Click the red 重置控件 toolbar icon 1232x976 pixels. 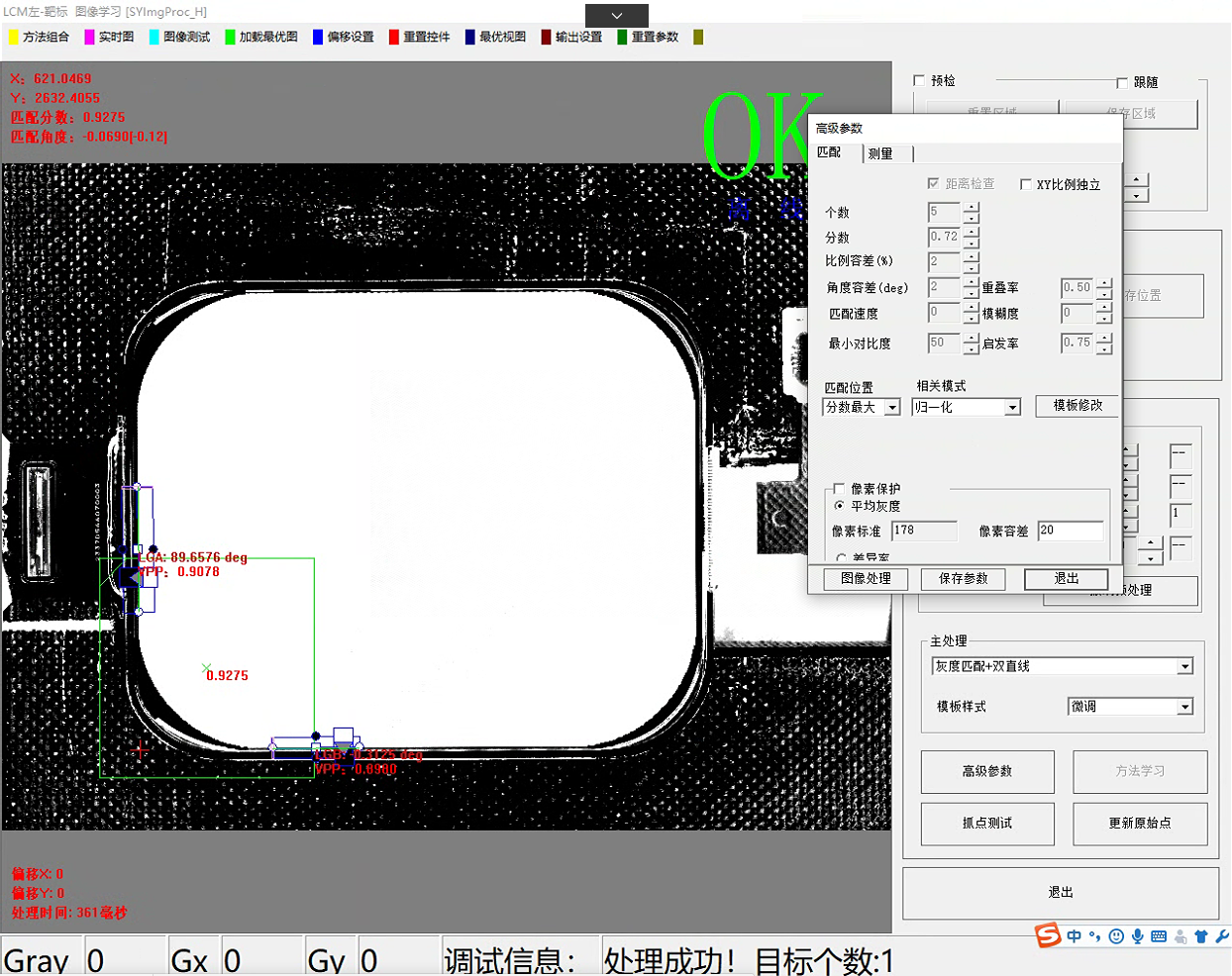tap(394, 37)
